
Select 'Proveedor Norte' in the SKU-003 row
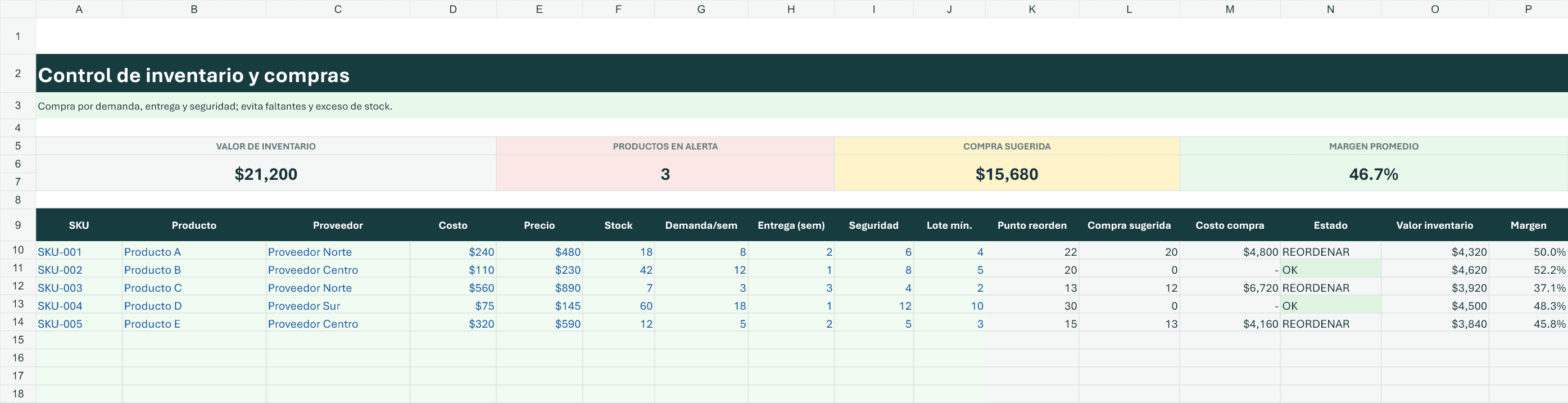[338, 287]
